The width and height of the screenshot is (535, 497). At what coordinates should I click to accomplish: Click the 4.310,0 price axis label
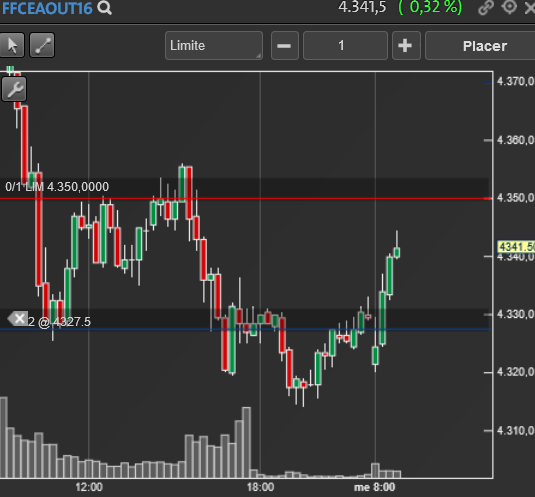(x=516, y=430)
